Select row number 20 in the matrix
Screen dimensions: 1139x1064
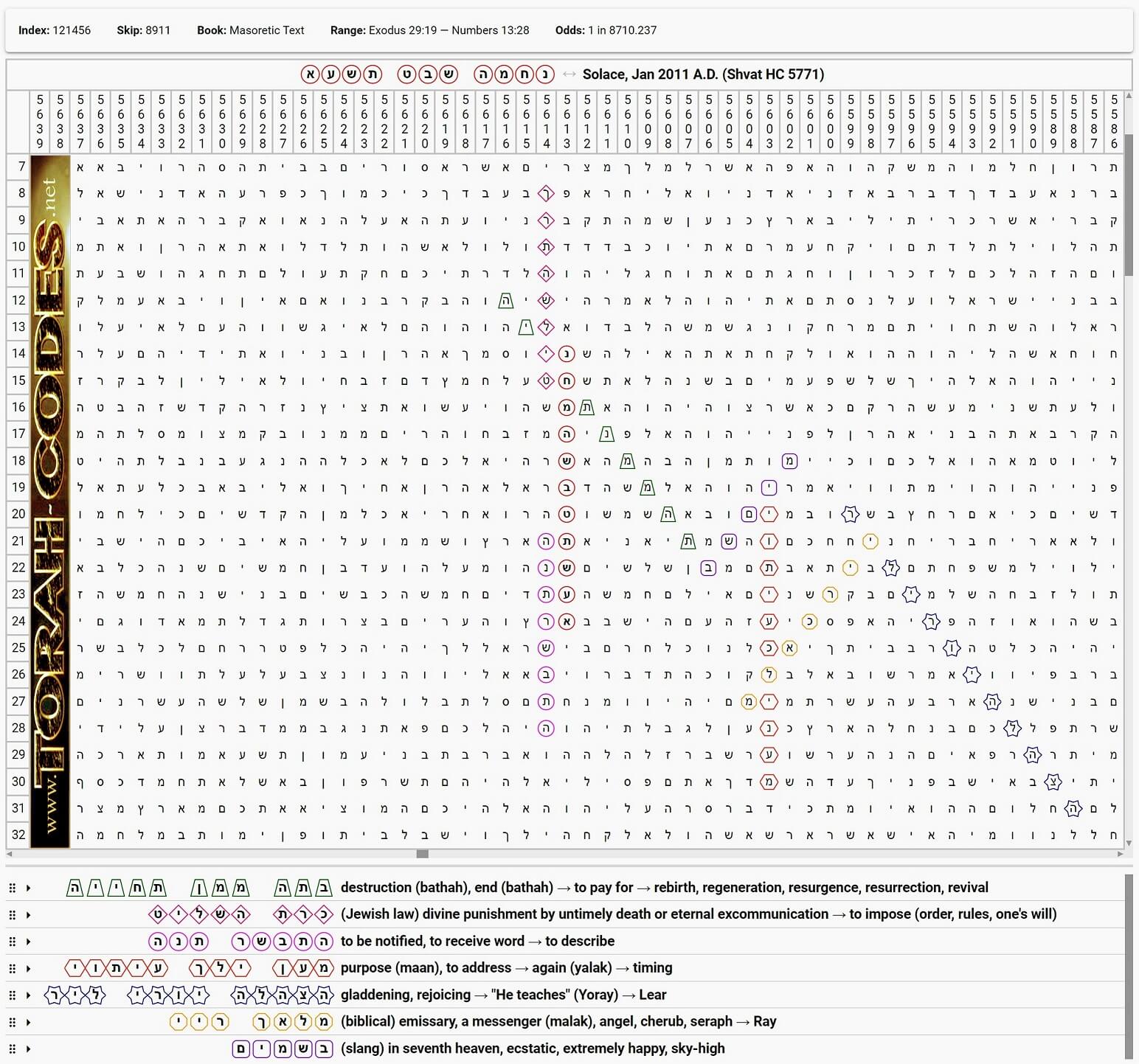pos(18,514)
